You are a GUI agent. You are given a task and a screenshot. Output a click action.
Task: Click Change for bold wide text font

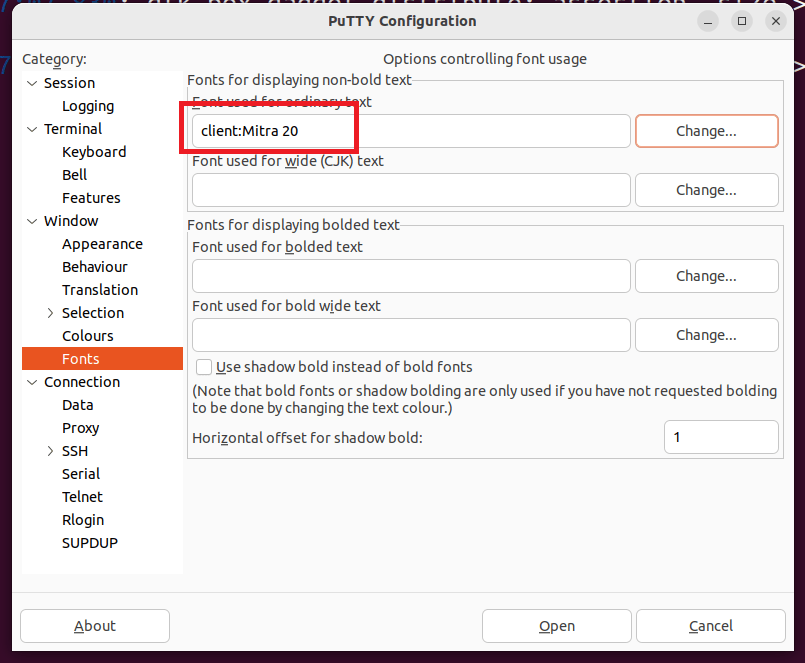[x=706, y=335]
